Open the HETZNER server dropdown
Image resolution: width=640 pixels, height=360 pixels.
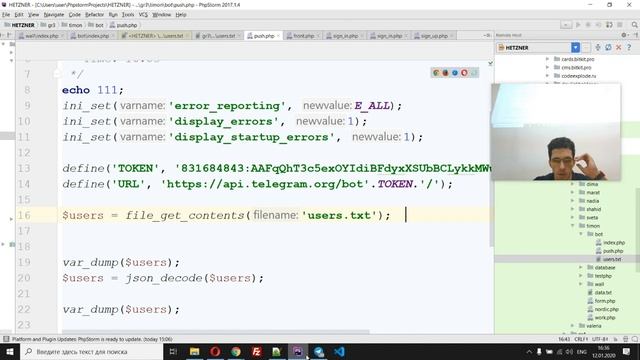coord(576,48)
